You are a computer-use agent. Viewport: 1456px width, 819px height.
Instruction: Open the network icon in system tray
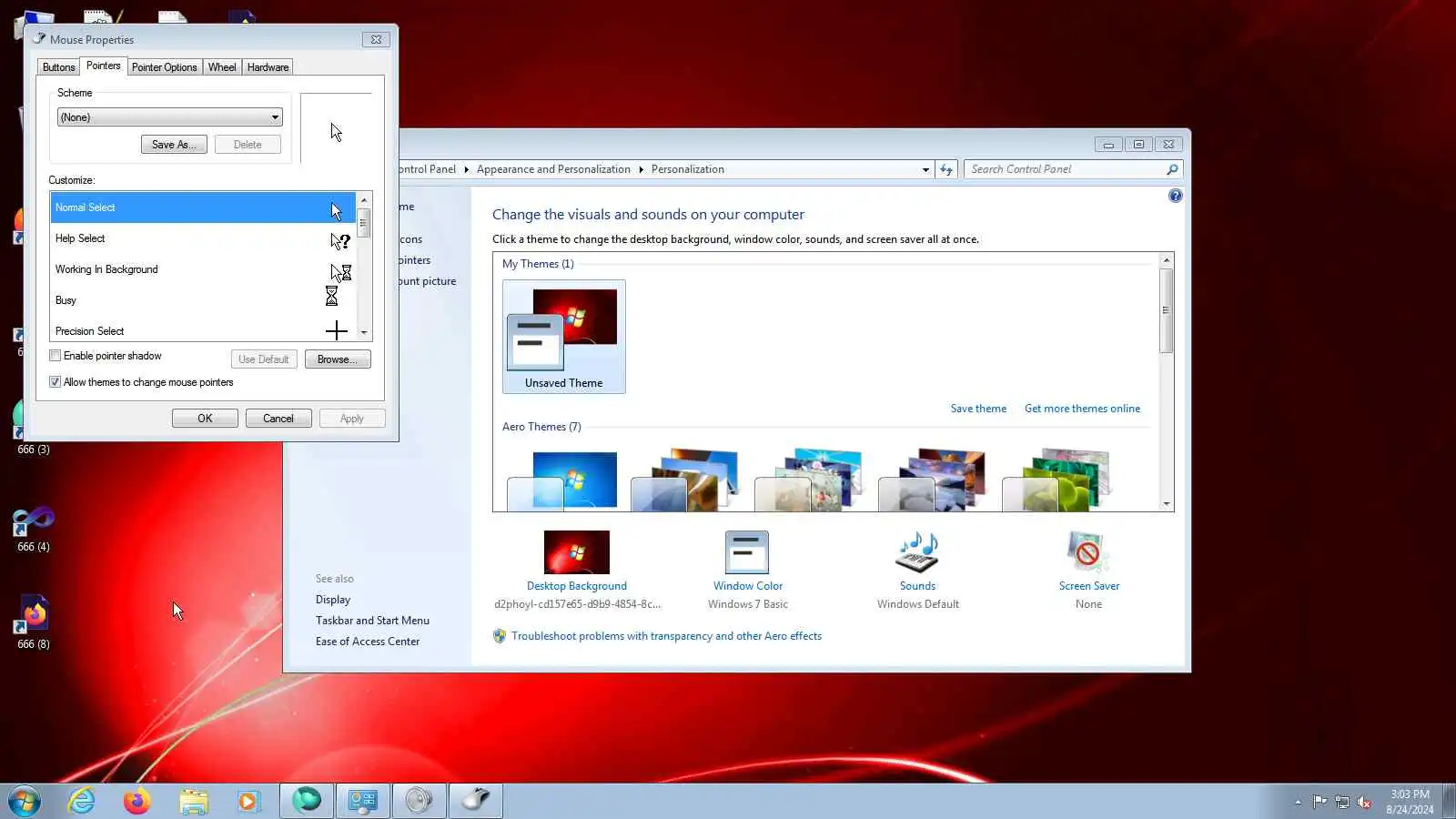tap(1342, 802)
